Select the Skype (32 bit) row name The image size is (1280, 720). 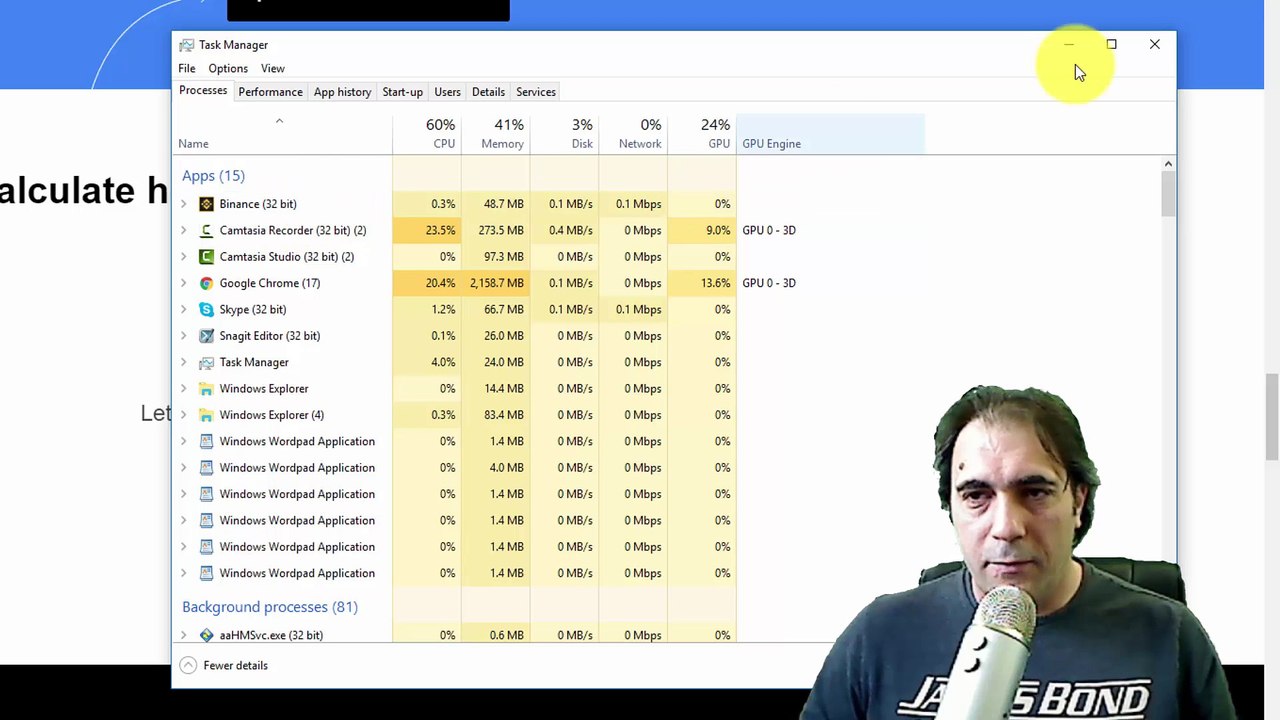tap(253, 310)
